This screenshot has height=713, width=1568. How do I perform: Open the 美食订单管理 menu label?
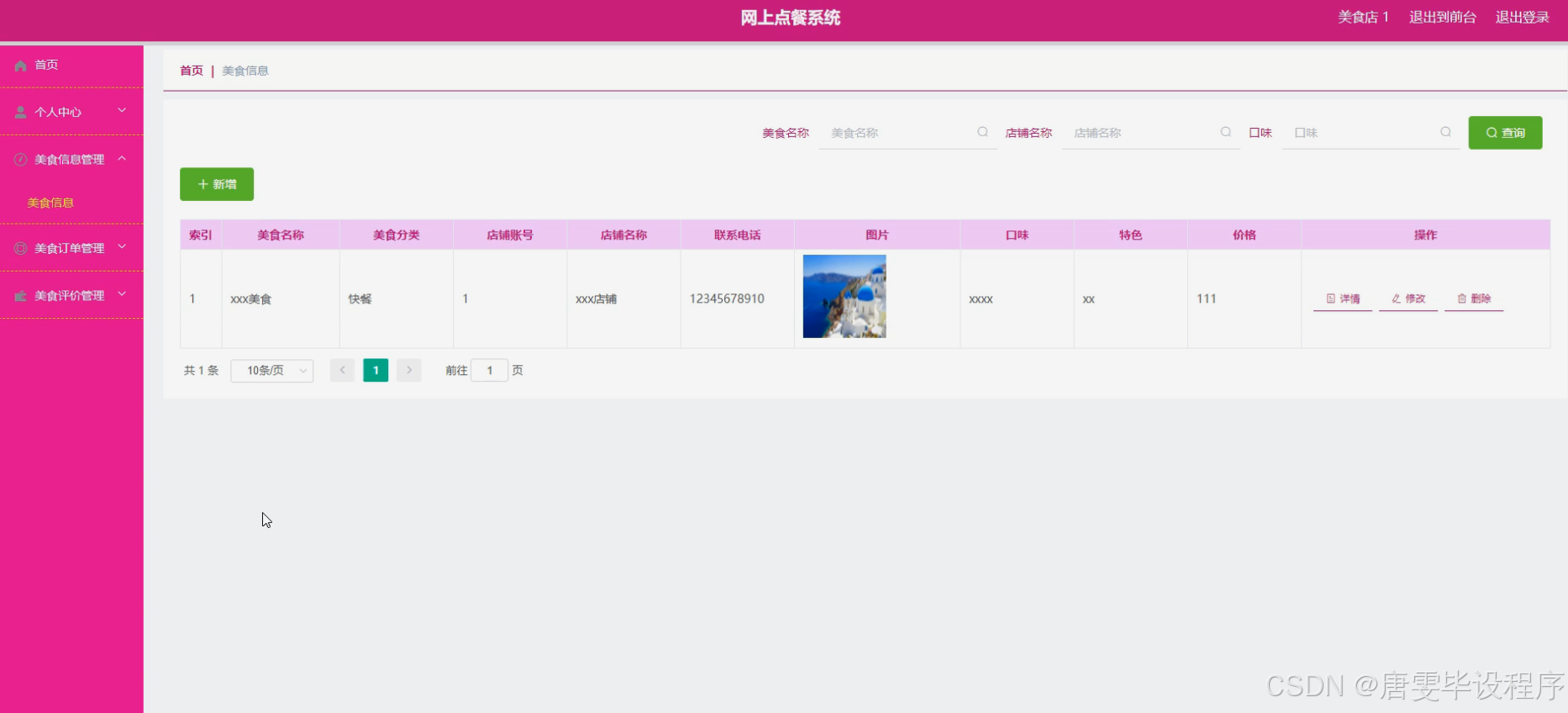pos(70,248)
